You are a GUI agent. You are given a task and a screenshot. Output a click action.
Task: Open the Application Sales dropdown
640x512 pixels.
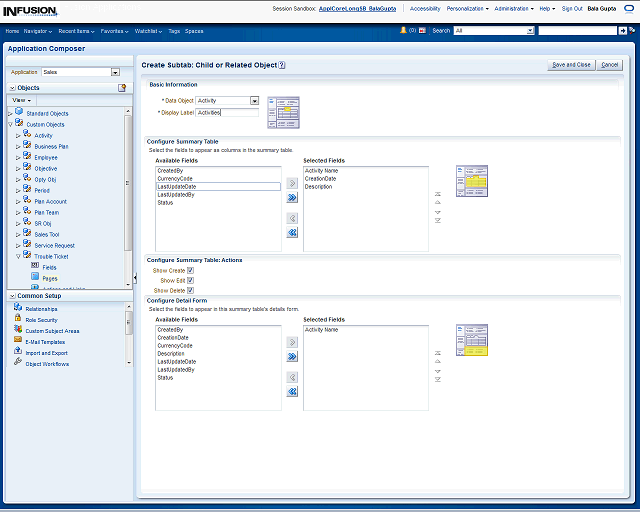115,72
